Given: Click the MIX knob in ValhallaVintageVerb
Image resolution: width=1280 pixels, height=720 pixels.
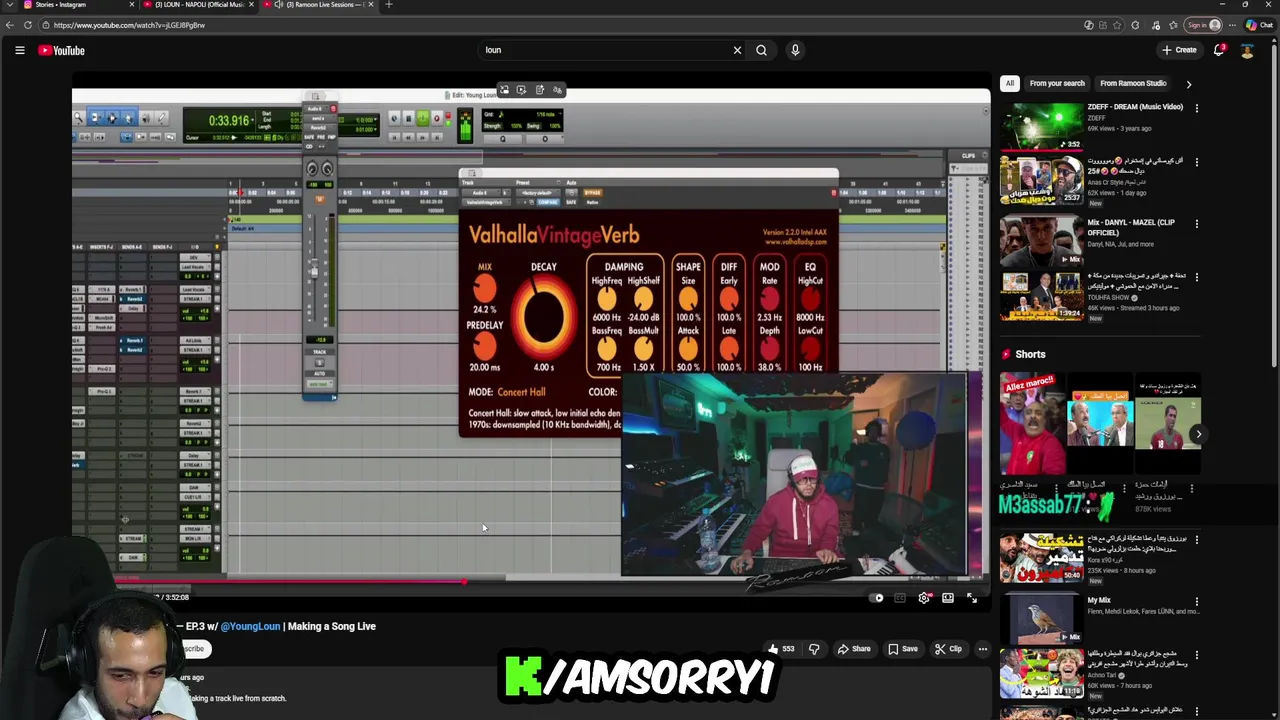Looking at the screenshot, I should [484, 288].
